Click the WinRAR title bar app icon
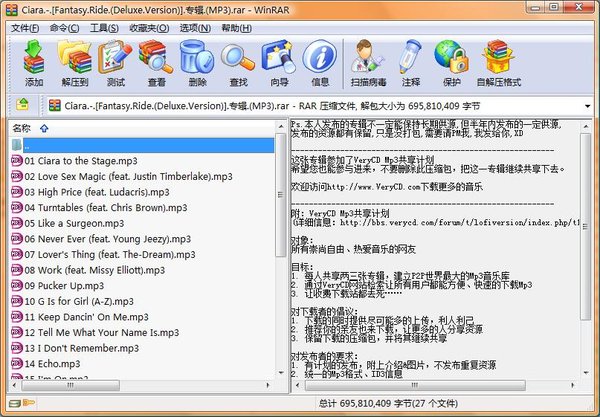Screen dimensions: 600x417 click(x=11, y=9)
